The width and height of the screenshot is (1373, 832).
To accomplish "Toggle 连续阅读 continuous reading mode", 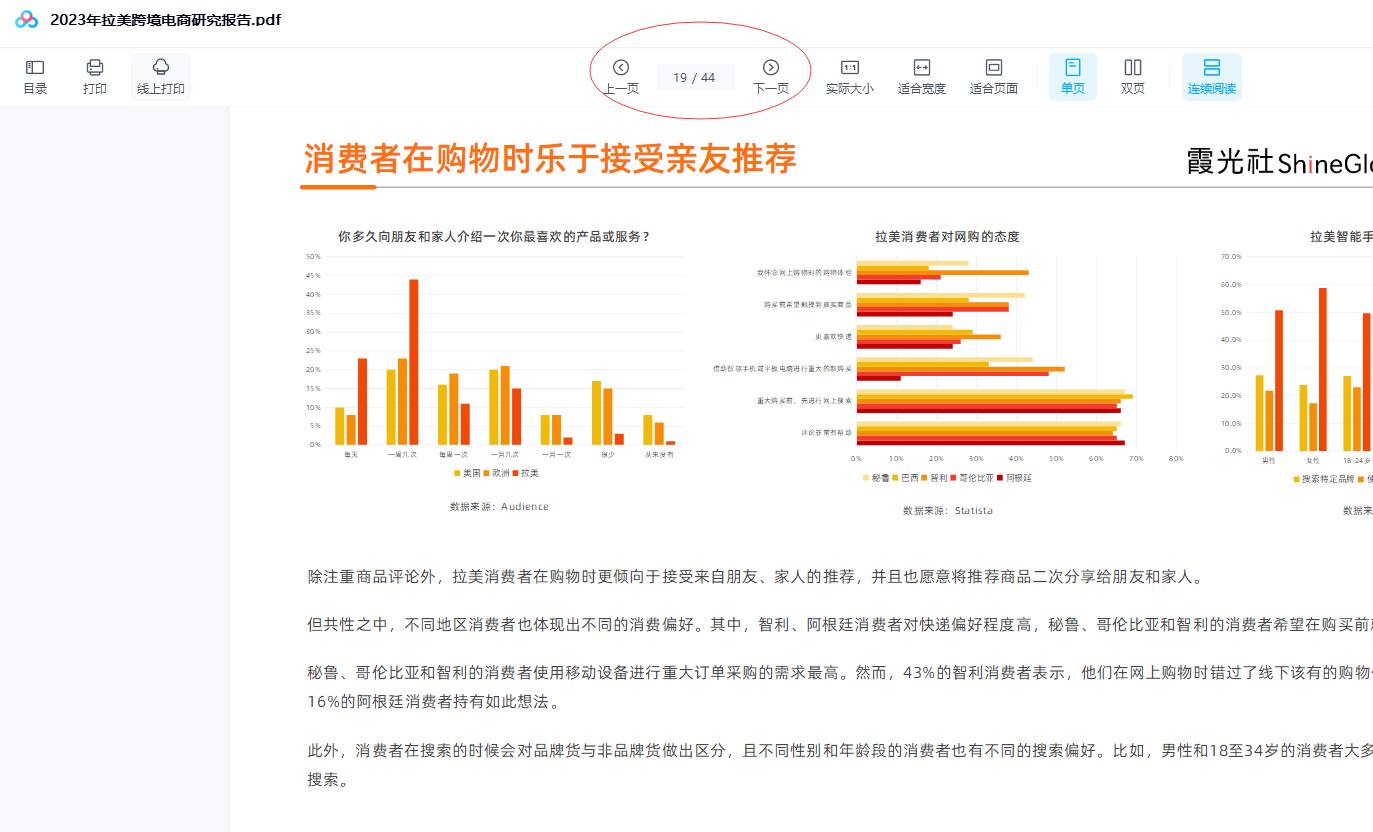I will [1211, 76].
